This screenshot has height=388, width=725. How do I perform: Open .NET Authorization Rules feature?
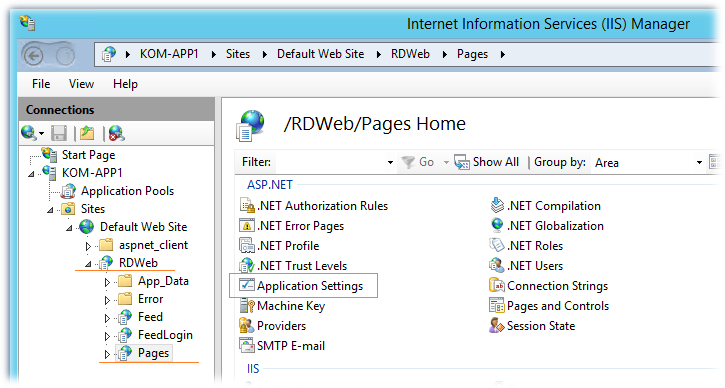314,206
